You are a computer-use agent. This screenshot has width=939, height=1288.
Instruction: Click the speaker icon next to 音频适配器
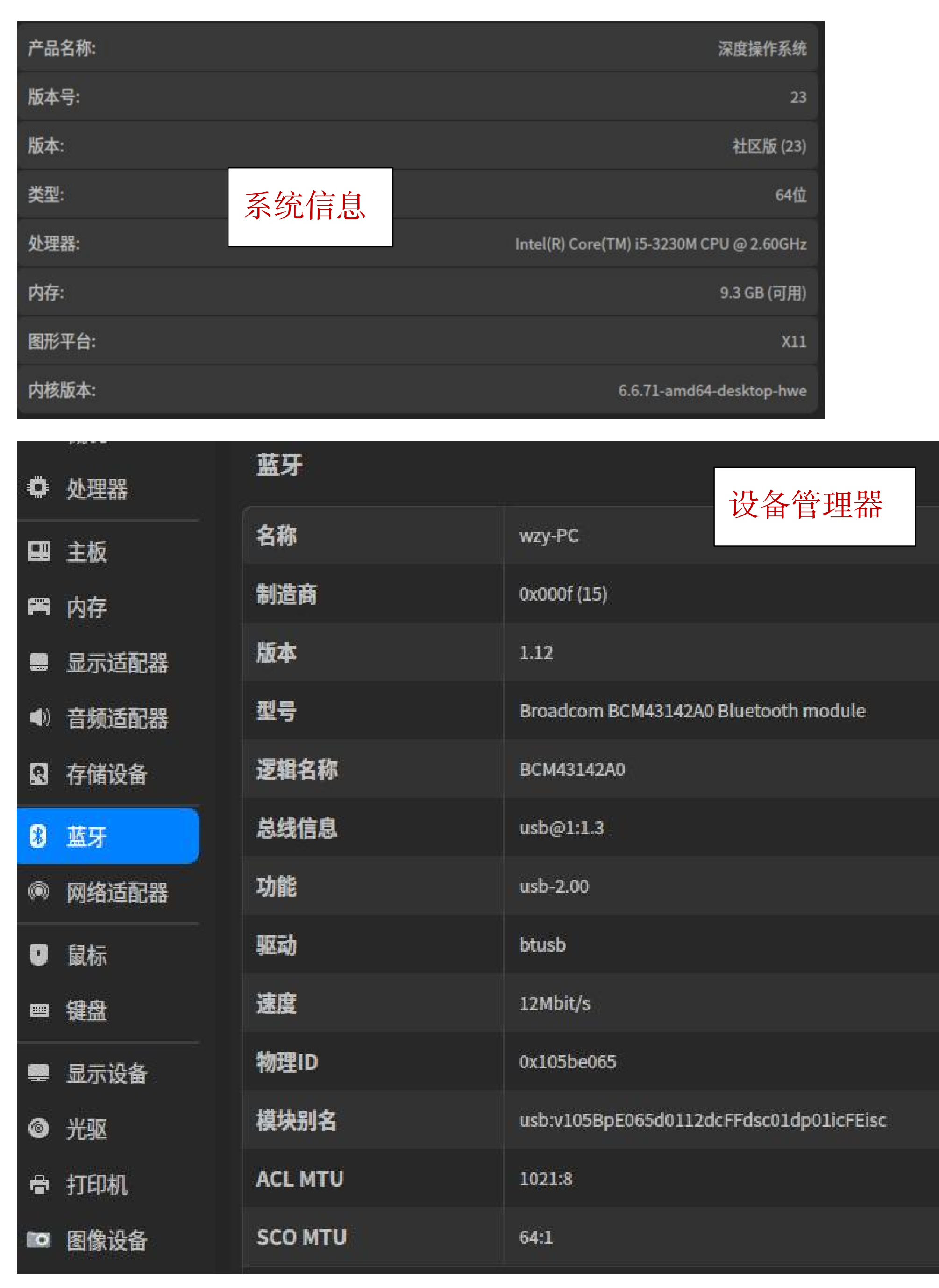(39, 717)
